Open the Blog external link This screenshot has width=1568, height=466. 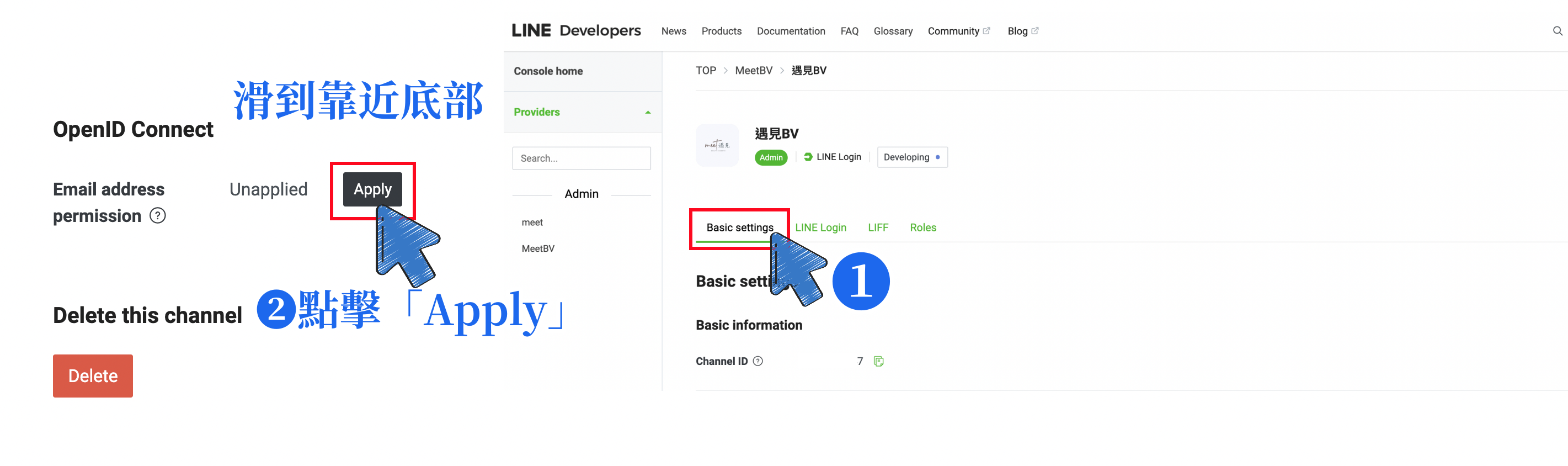pyautogui.click(x=1022, y=31)
